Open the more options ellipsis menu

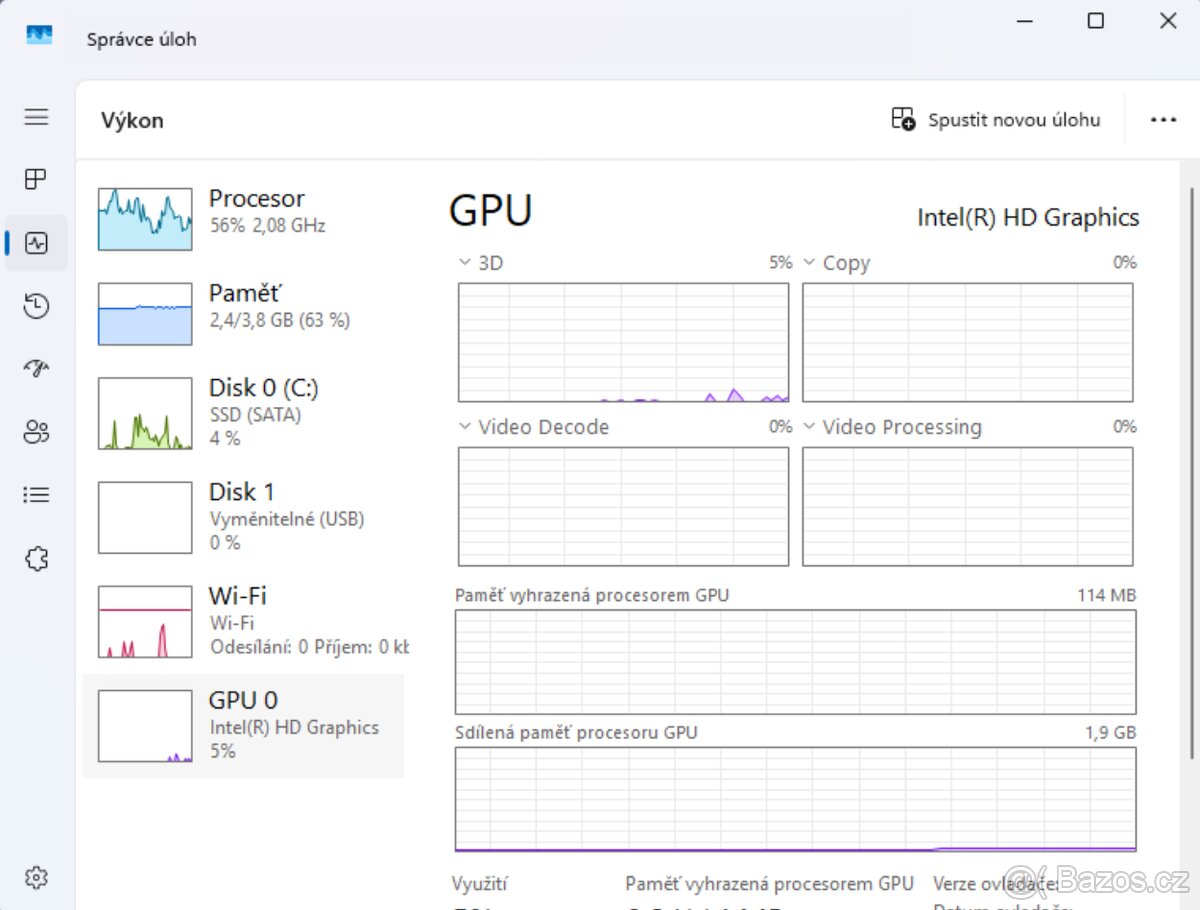[x=1163, y=119]
